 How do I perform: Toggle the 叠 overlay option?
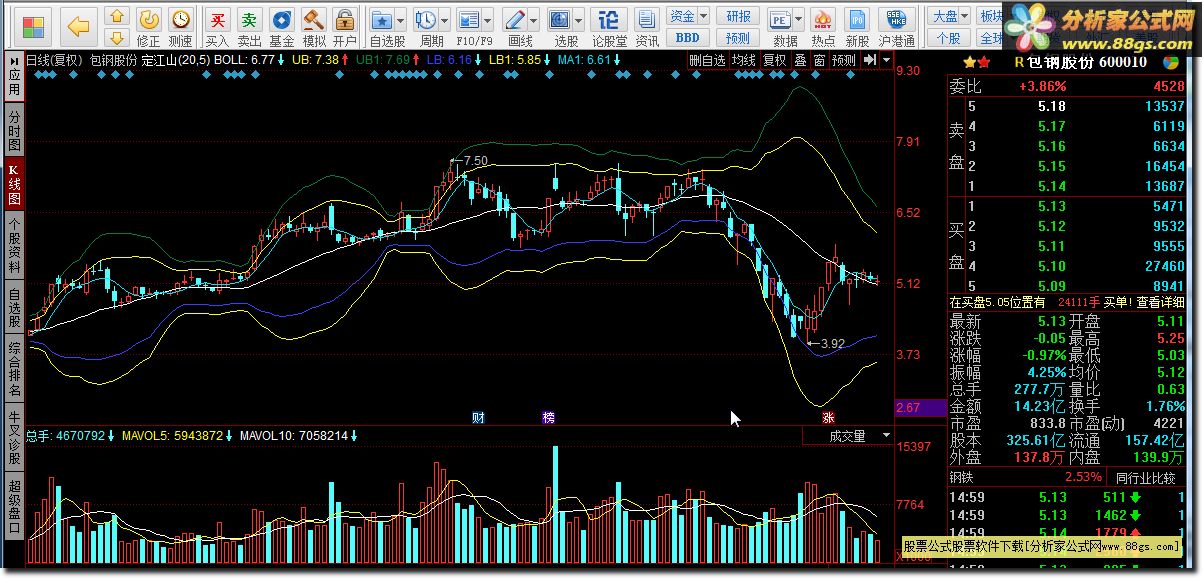(800, 60)
